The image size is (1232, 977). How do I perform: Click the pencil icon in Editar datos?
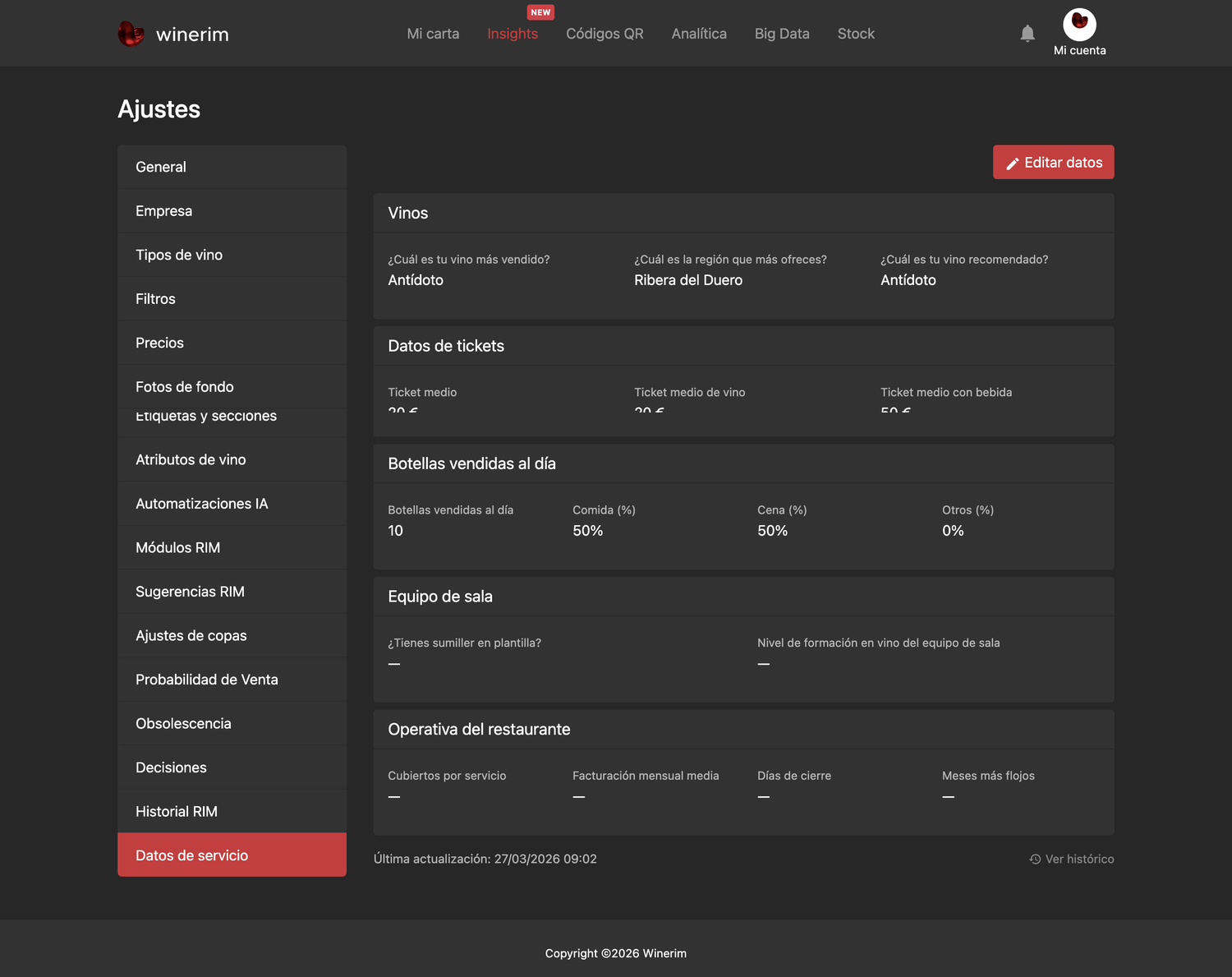[x=1013, y=164]
